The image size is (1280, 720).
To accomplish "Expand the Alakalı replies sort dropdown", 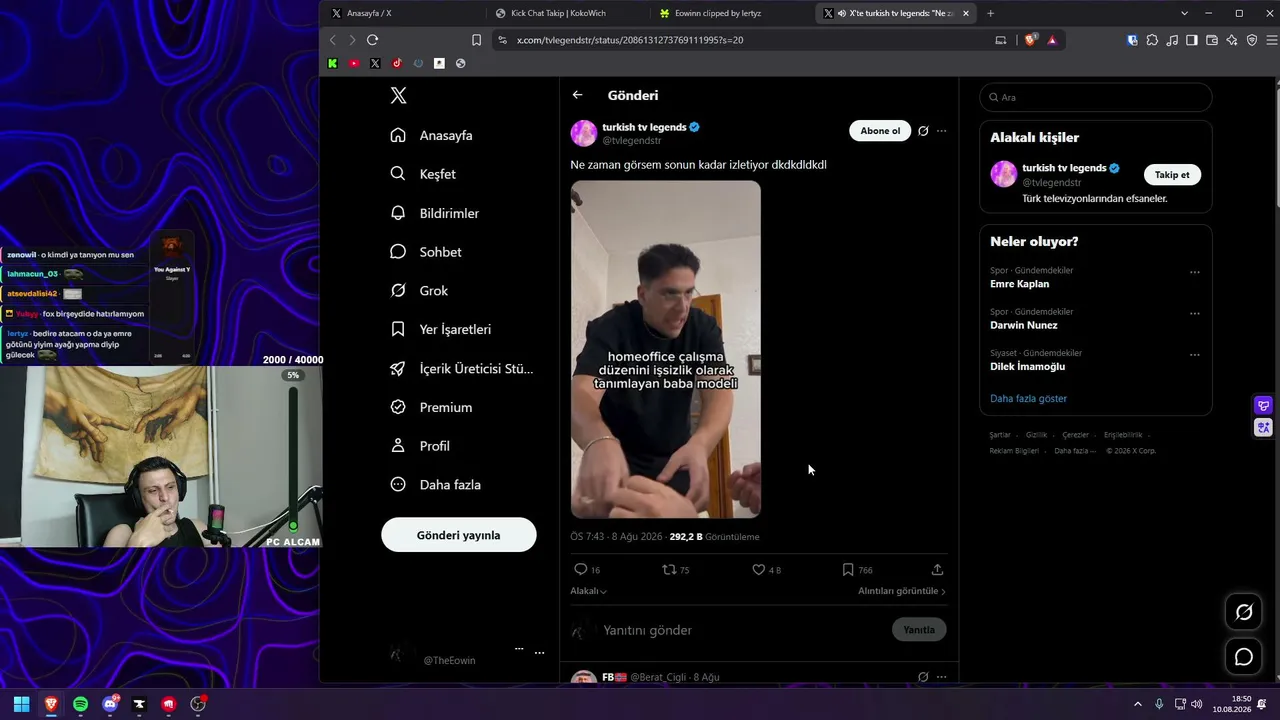I will pos(589,591).
